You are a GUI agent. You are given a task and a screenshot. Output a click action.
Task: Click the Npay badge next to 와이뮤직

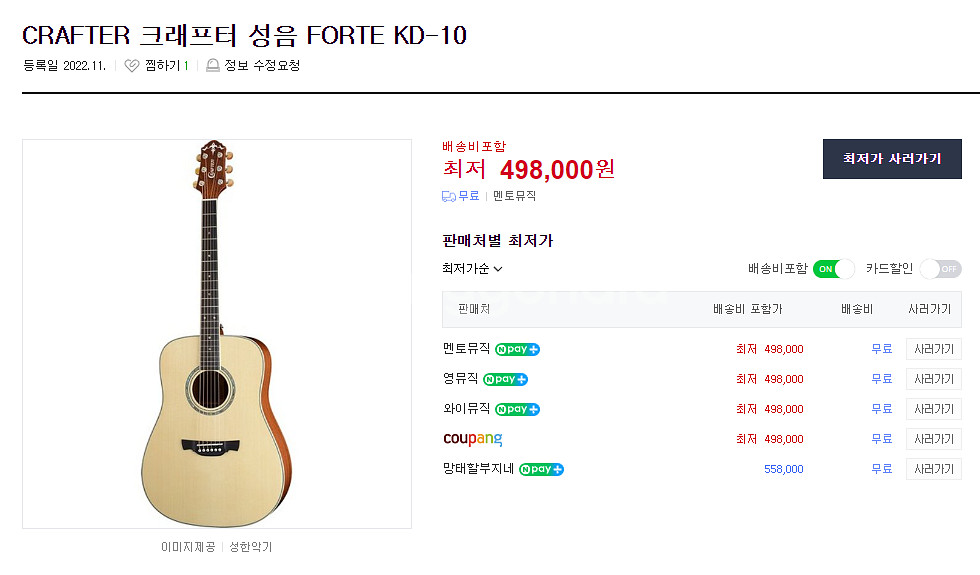point(517,409)
